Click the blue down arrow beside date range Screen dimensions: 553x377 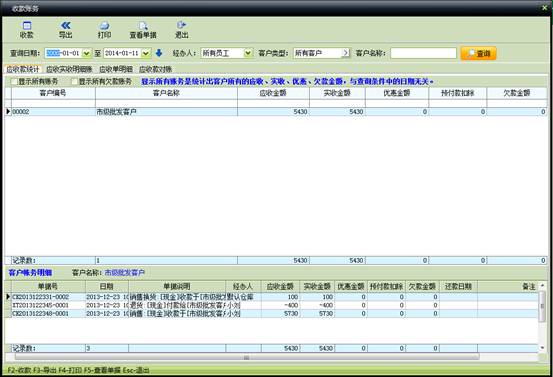159,53
